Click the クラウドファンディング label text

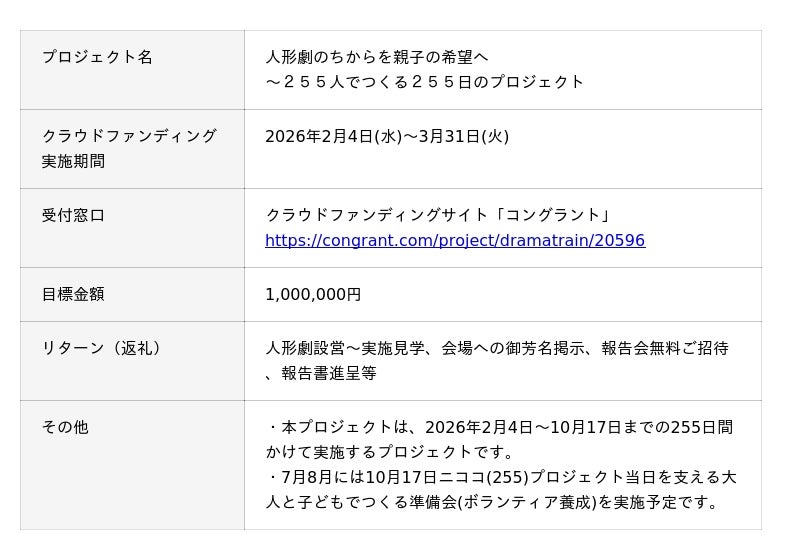(129, 136)
